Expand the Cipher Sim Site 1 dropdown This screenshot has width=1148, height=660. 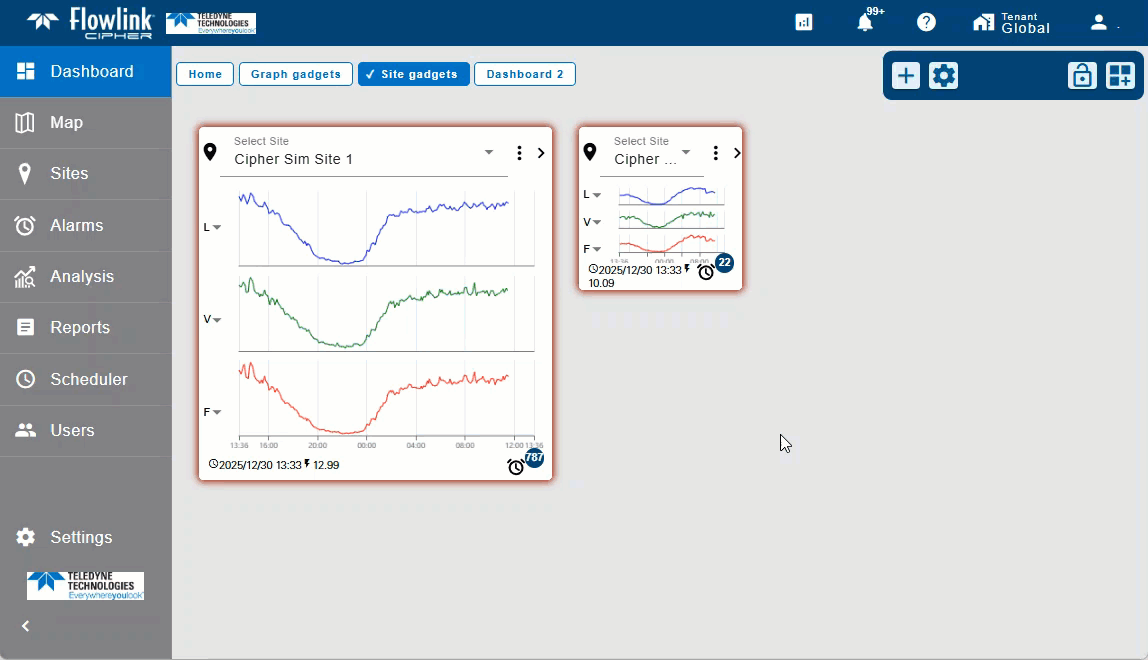[489, 153]
